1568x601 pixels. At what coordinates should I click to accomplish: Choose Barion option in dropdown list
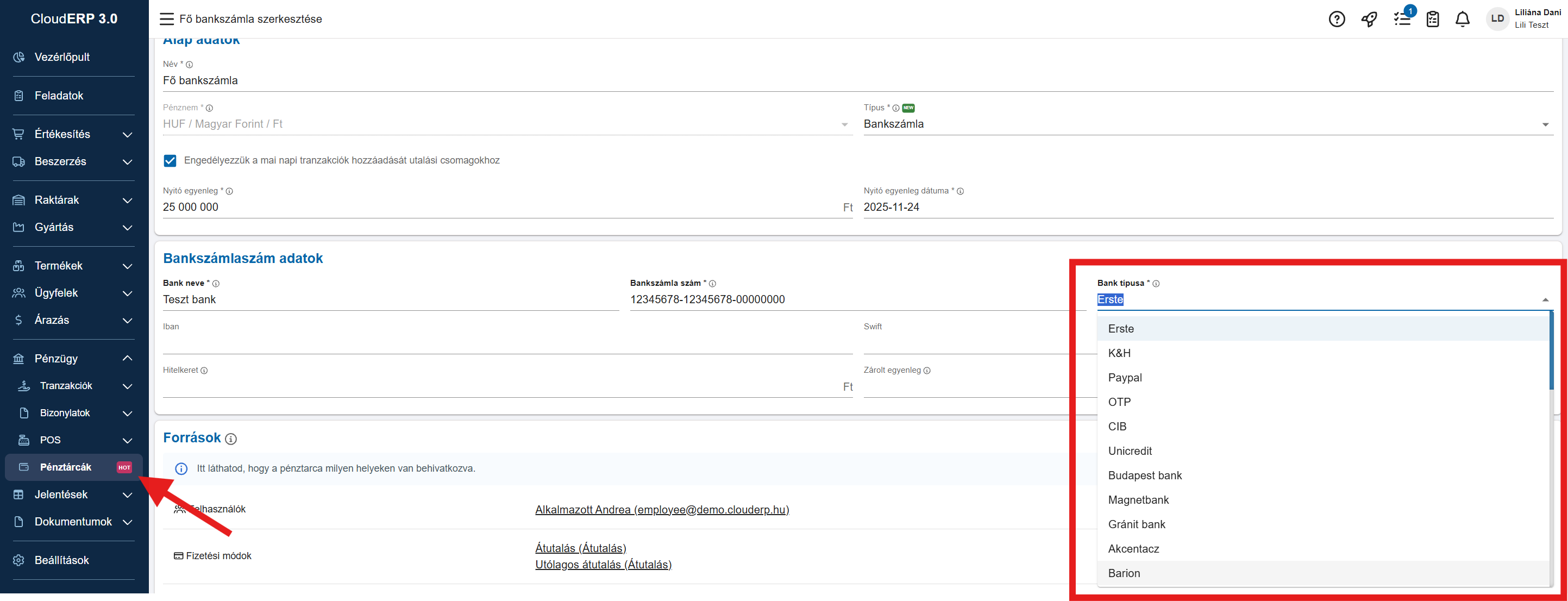(1124, 573)
